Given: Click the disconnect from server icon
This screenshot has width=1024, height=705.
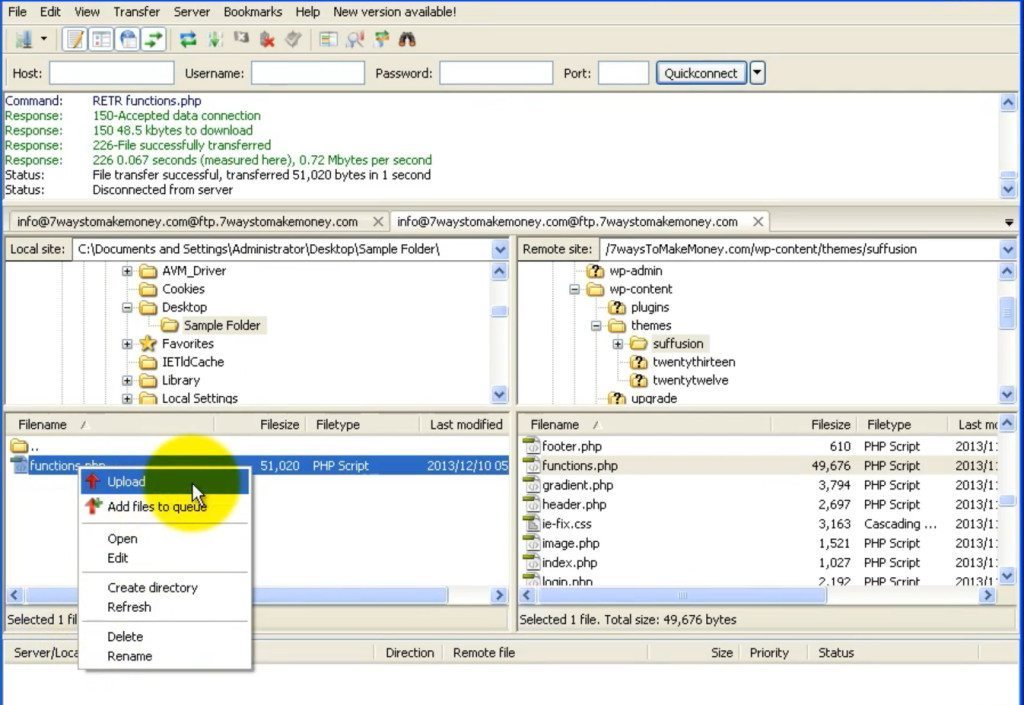Looking at the screenshot, I should click(x=267, y=40).
